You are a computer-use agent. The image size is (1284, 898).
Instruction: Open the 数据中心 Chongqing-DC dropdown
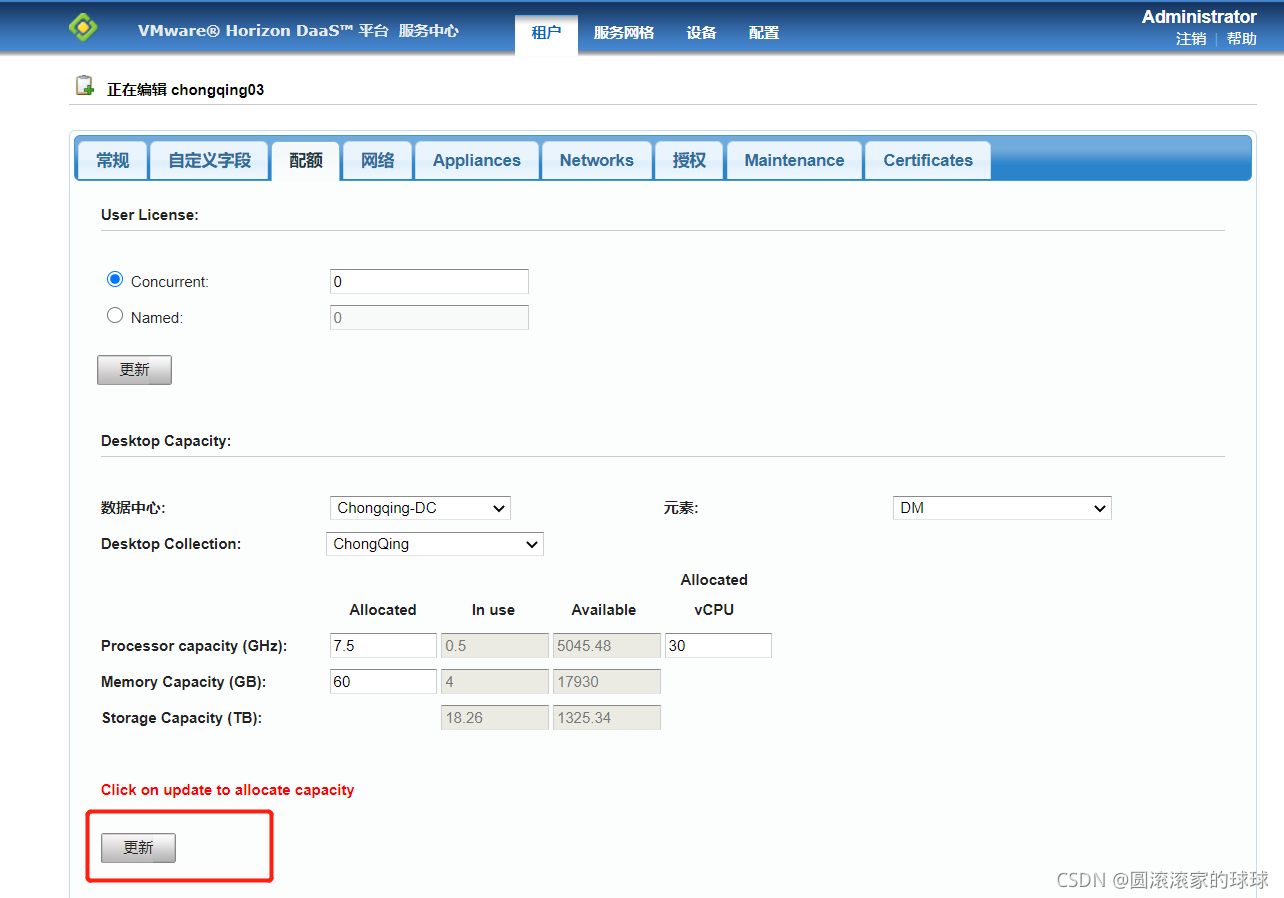pos(420,508)
